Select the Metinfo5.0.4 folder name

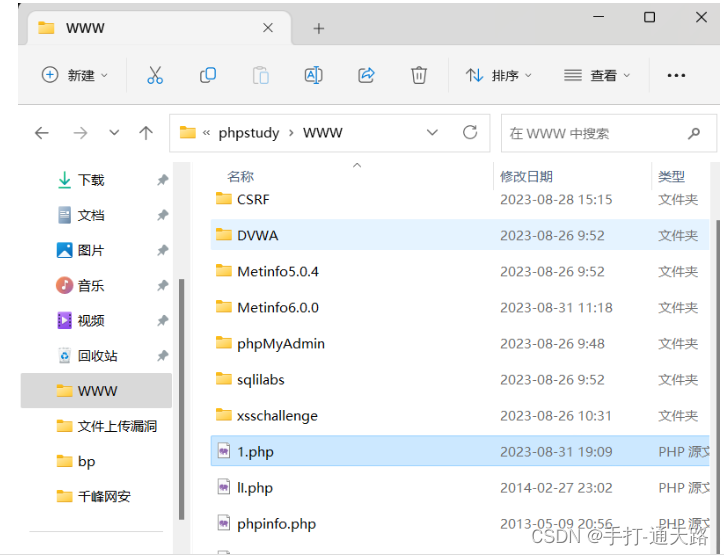pos(278,271)
